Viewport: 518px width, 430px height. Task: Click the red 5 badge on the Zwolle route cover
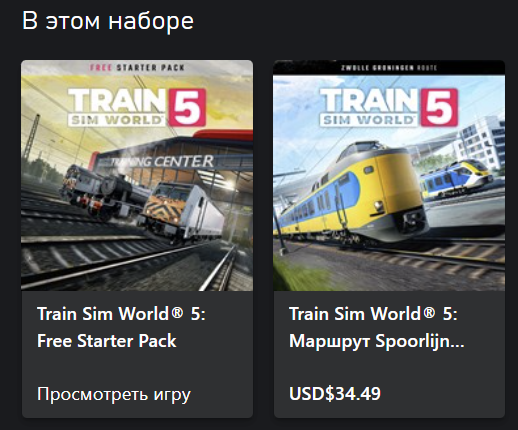pos(439,108)
